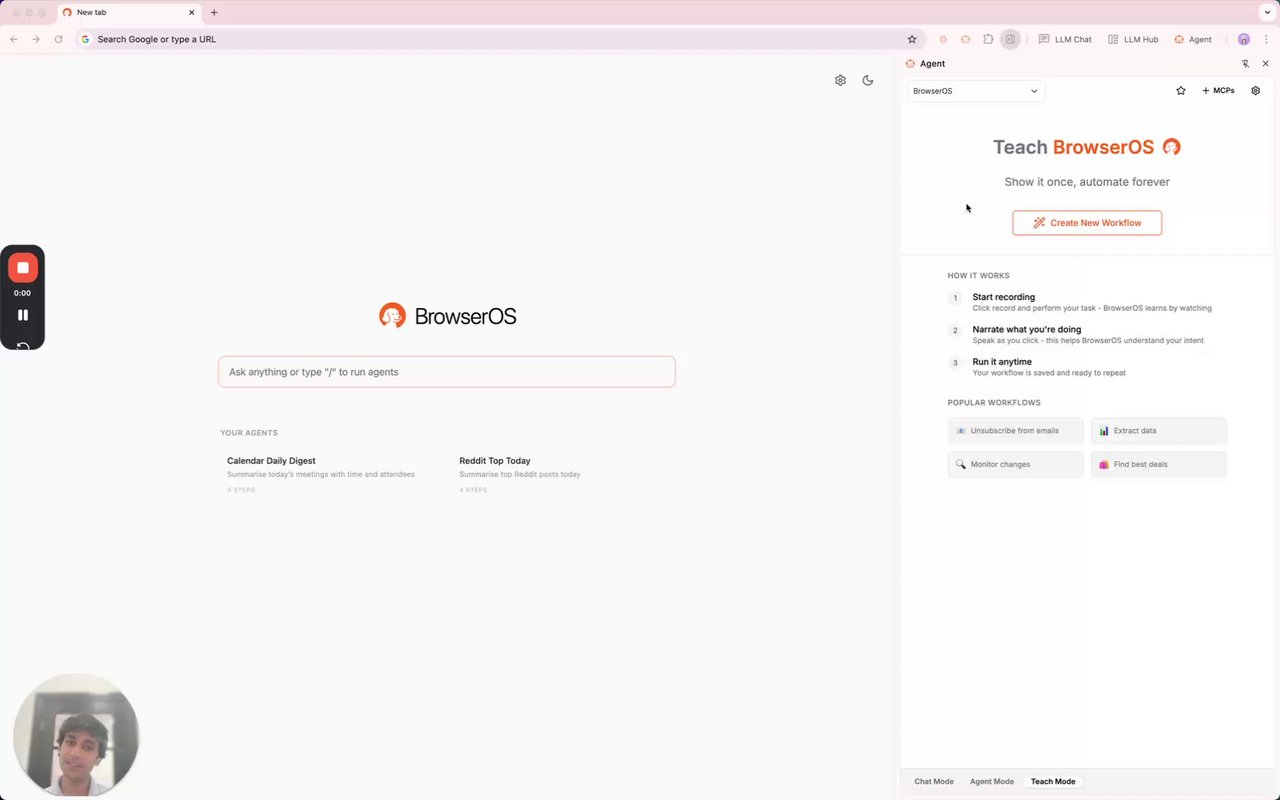Pause the screen recording
The width and height of the screenshot is (1280, 800).
(x=22, y=315)
